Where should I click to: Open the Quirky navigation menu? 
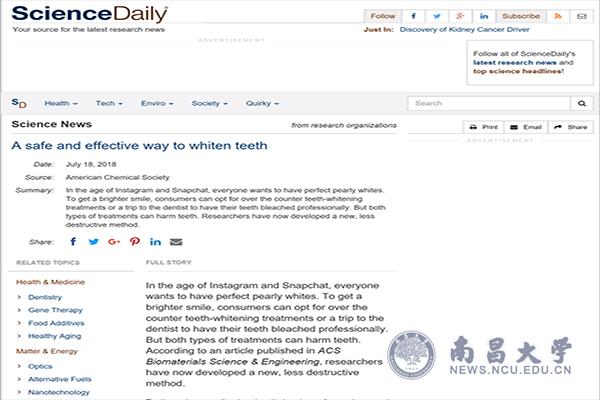tap(263, 103)
